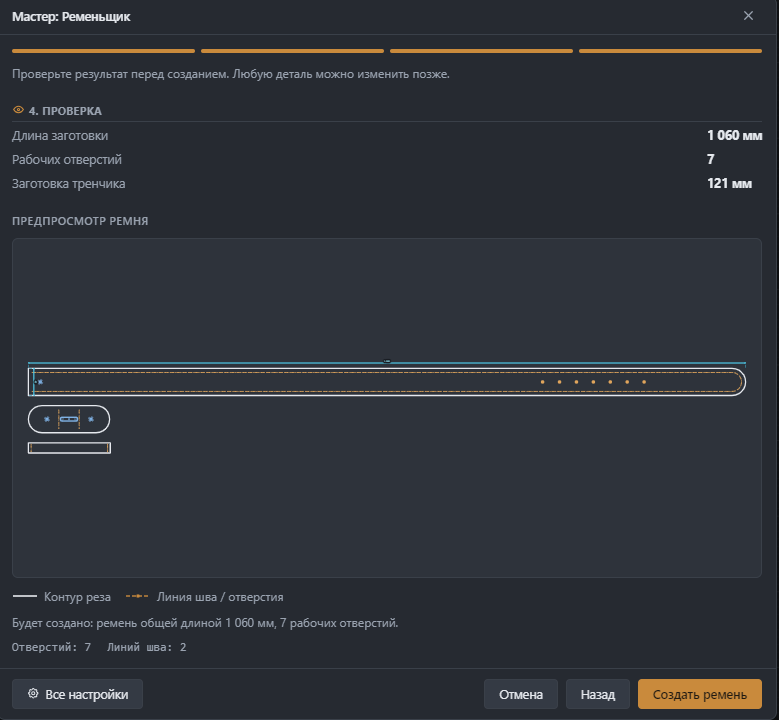Click the Отверстий: 7 status text
The image size is (779, 720).
pos(52,647)
